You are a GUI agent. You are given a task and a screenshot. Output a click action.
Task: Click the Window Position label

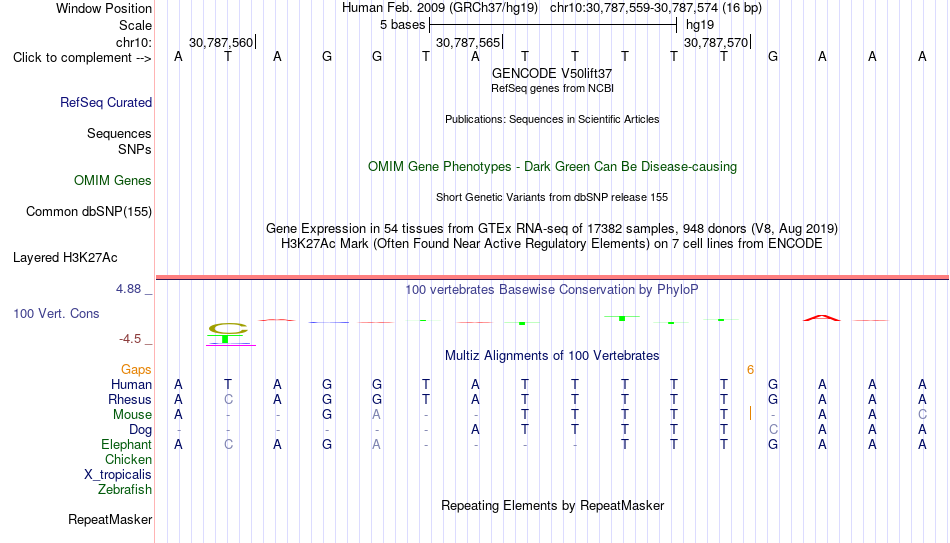pos(104,8)
